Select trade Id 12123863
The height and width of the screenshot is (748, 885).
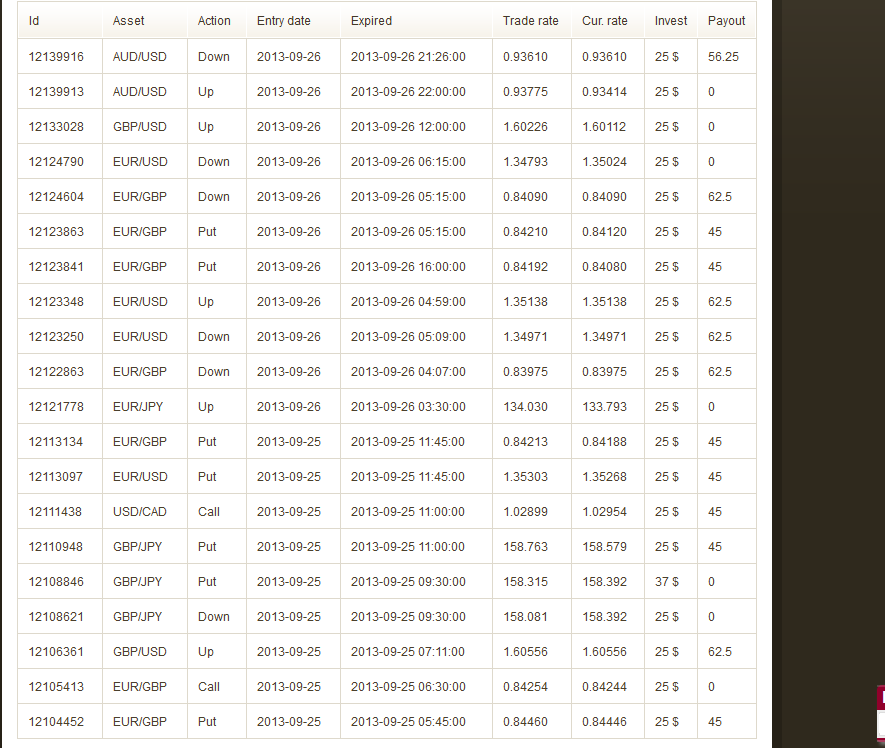(56, 231)
